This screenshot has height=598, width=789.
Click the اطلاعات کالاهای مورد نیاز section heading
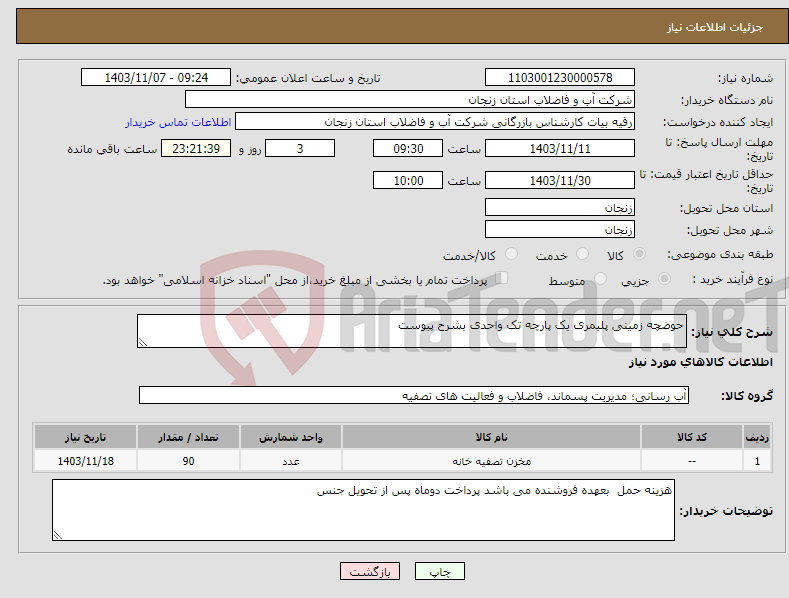700,362
